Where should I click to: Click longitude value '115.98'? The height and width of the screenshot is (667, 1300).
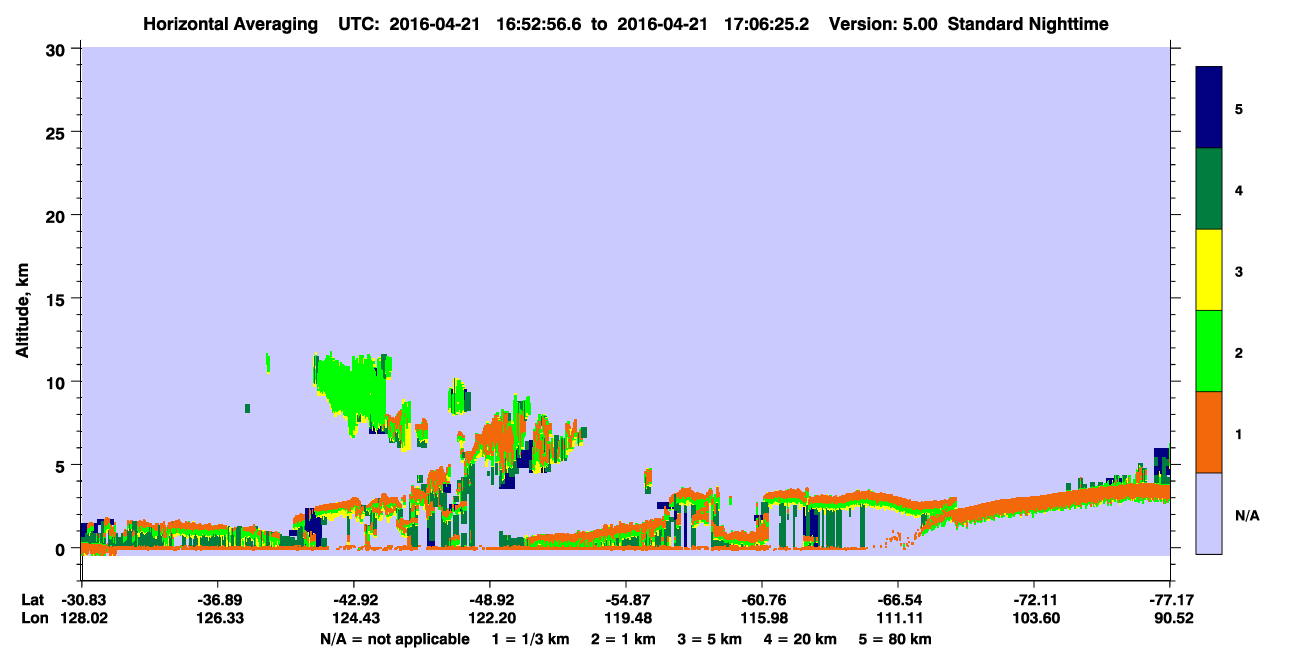click(762, 618)
